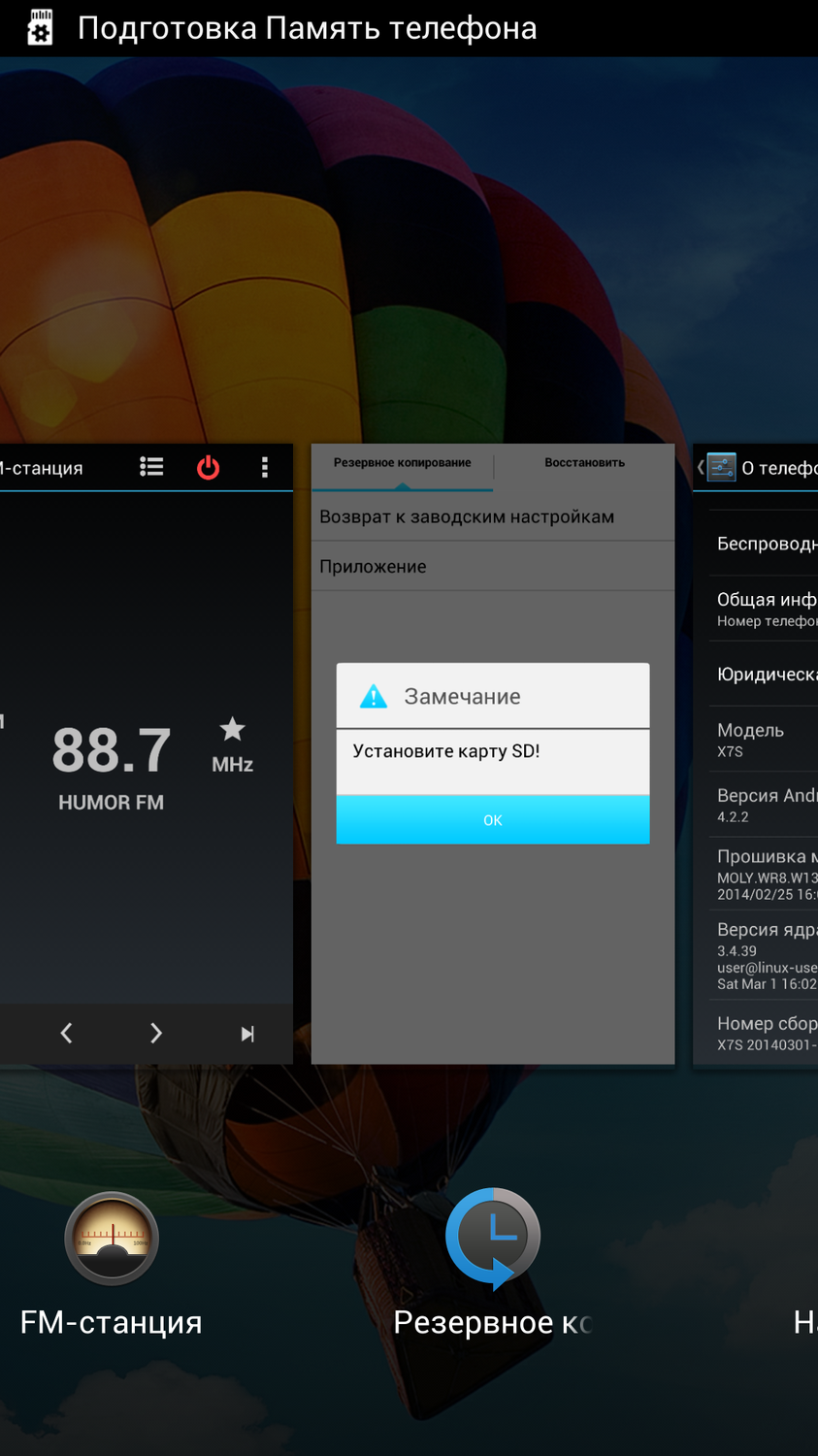
Task: Tap the SD card notification icon
Action: [x=40, y=27]
